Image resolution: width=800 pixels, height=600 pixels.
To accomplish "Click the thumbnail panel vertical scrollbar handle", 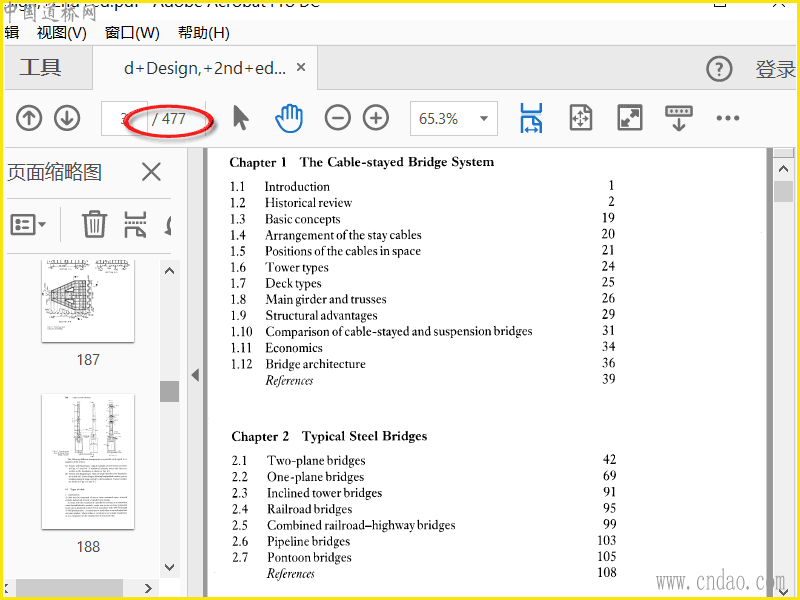I will click(x=170, y=391).
